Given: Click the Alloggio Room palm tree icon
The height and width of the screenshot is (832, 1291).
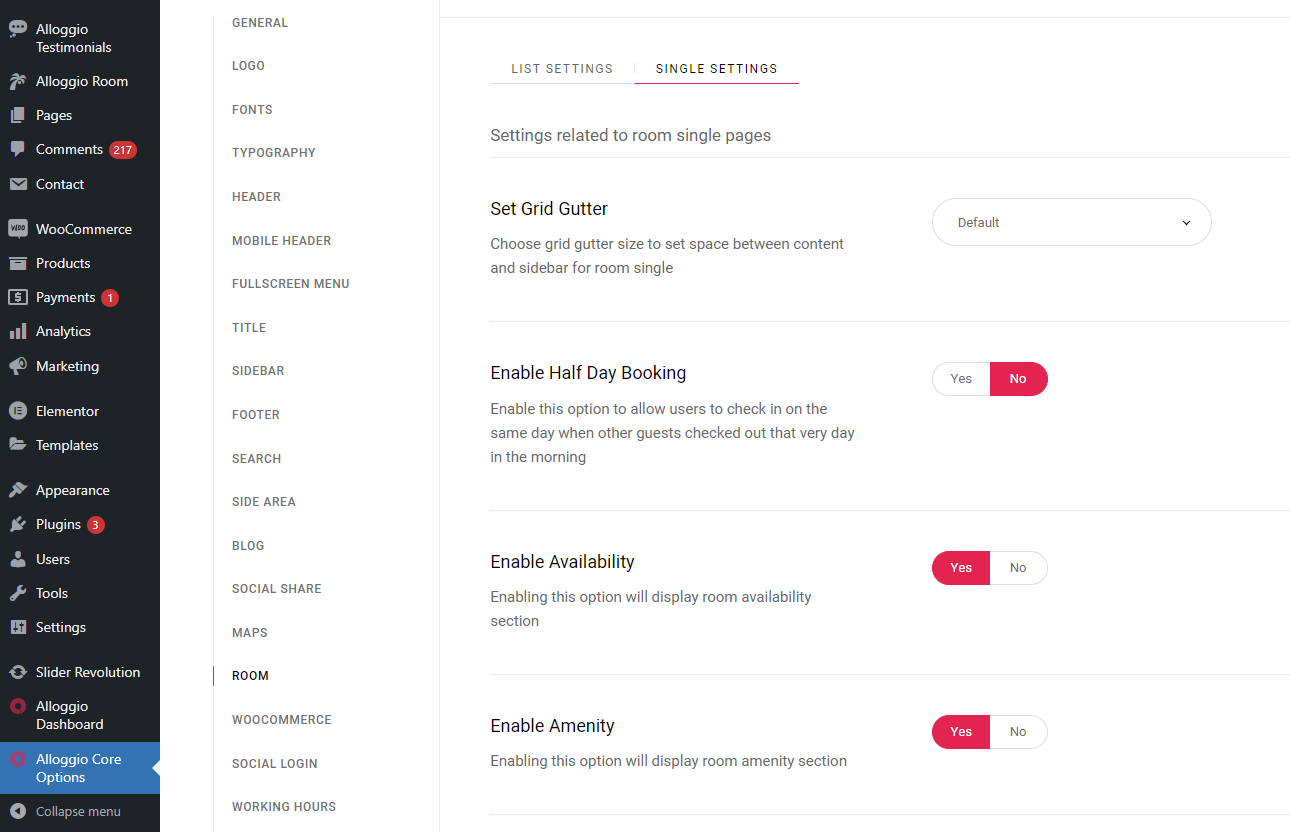Looking at the screenshot, I should [17, 82].
